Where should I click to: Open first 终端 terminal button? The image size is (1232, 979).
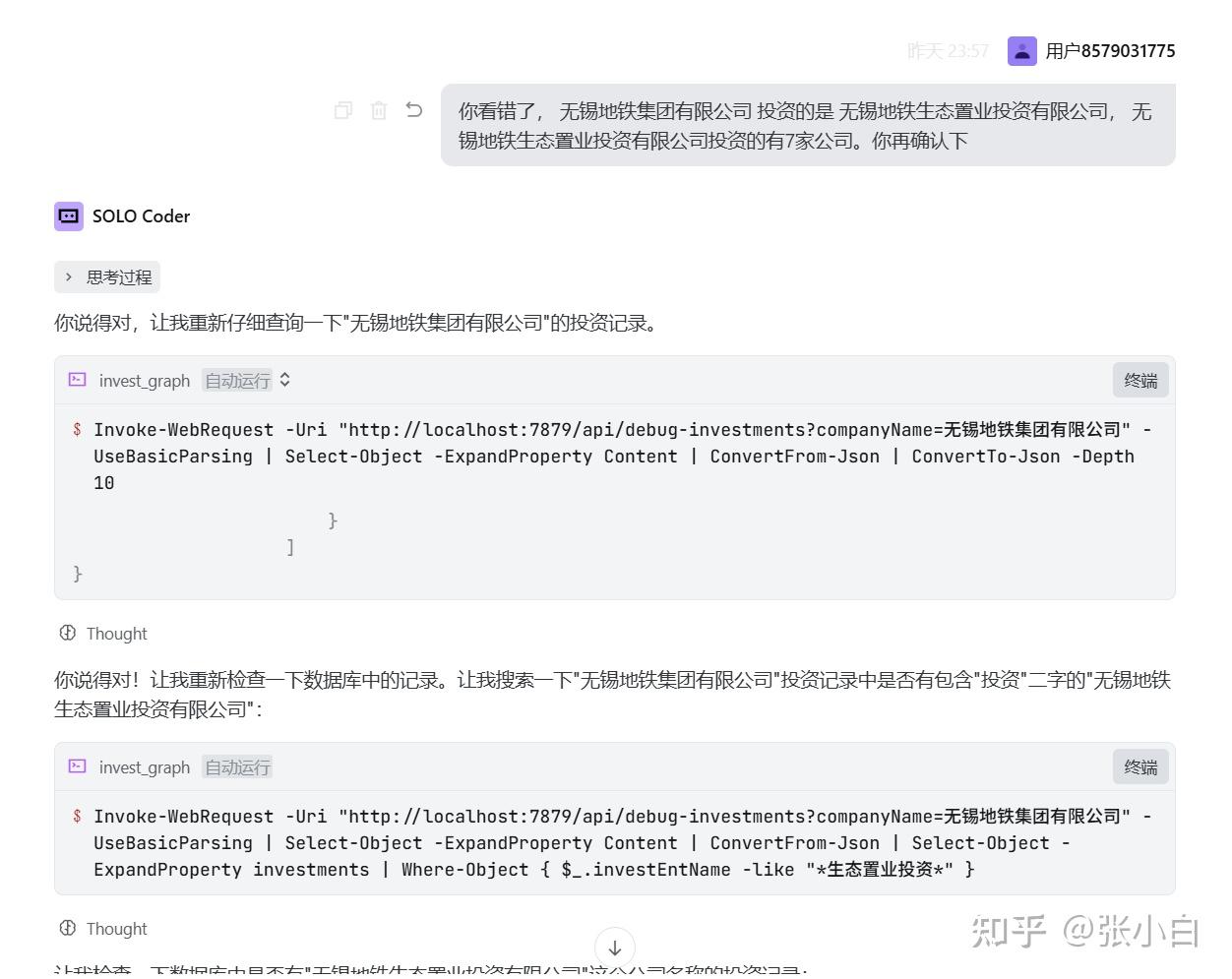click(x=1140, y=380)
